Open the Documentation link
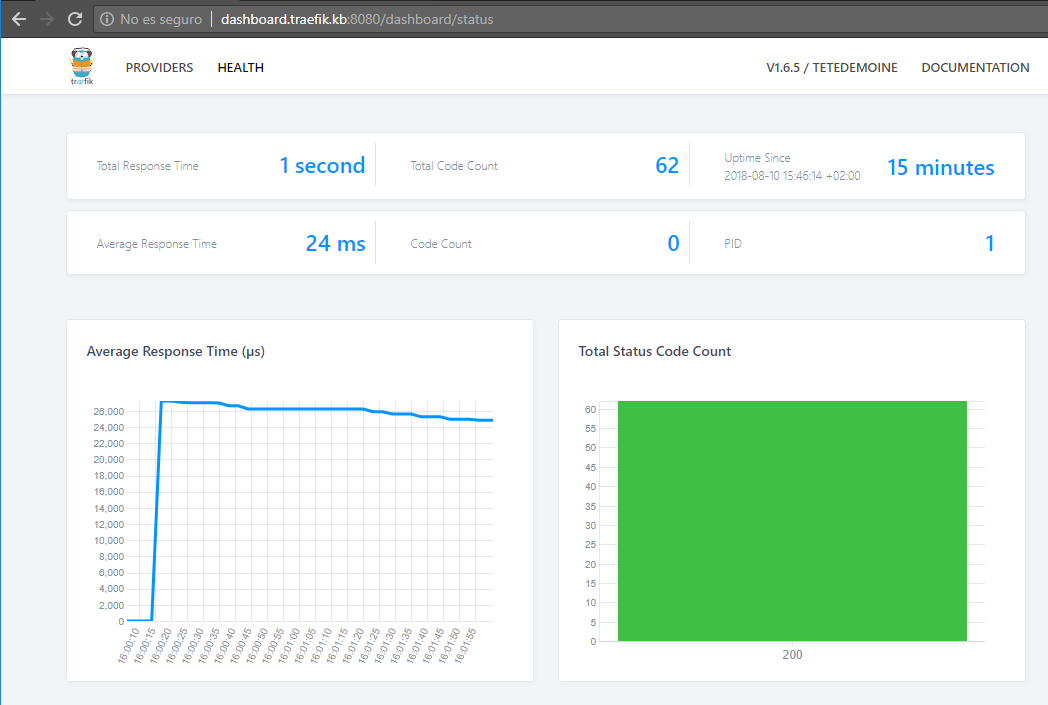Screen dimensions: 1048x705 pos(975,67)
